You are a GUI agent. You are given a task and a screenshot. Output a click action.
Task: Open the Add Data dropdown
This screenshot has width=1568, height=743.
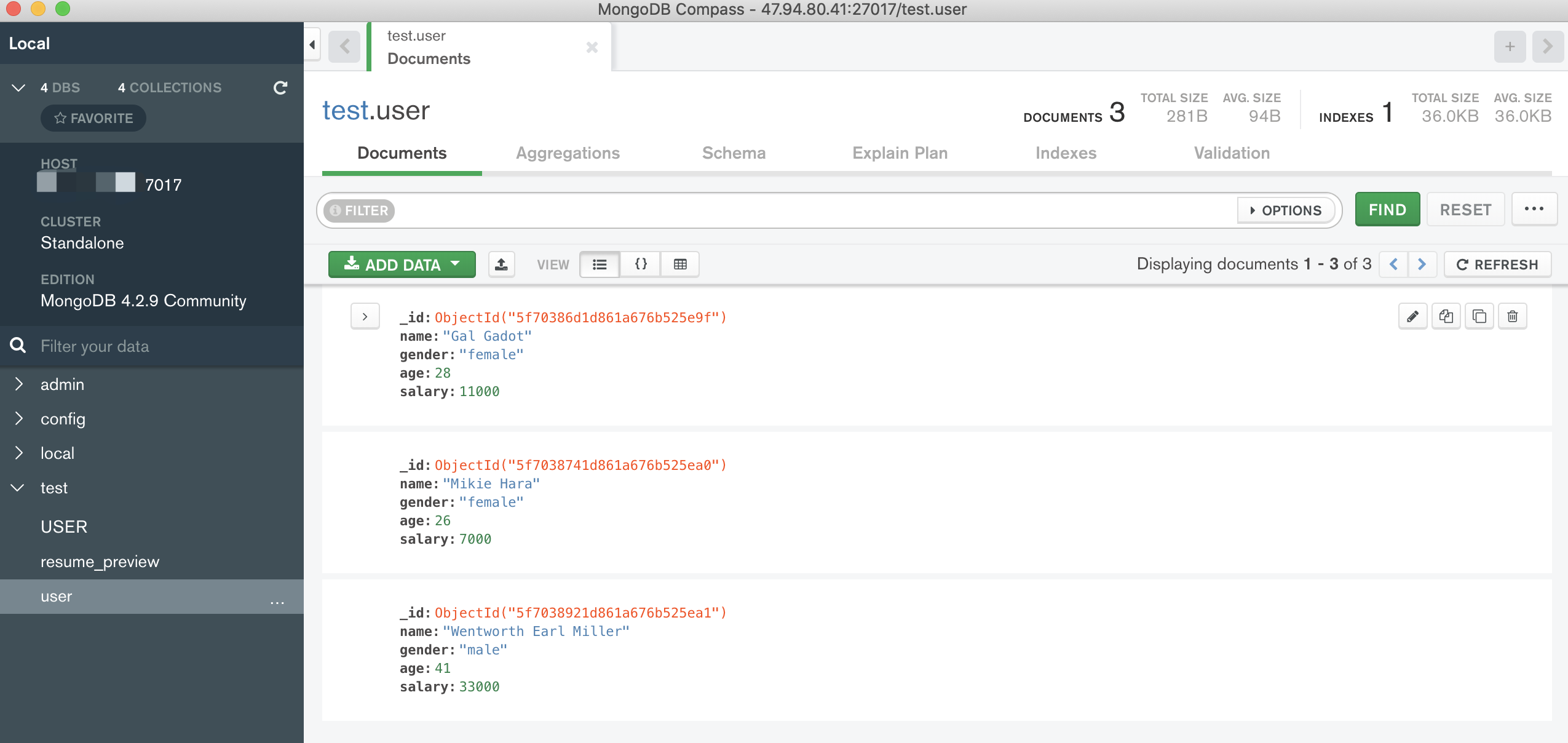click(x=402, y=264)
